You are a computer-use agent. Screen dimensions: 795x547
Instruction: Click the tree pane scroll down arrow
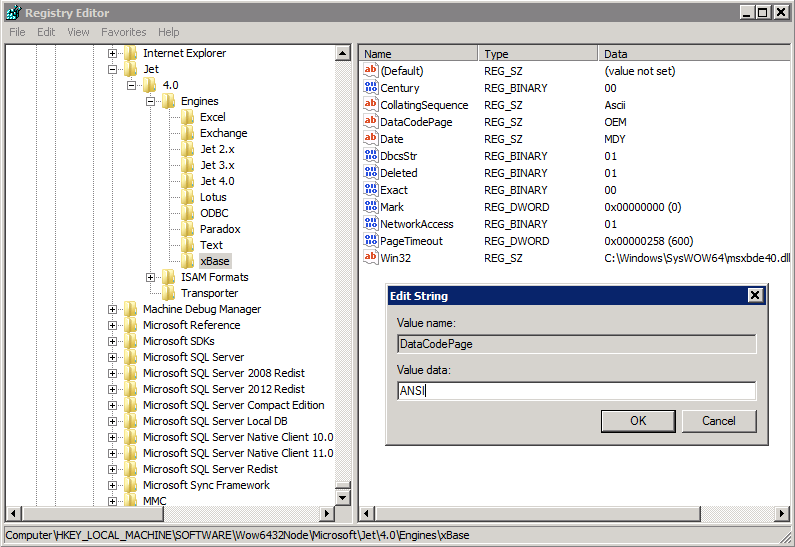click(x=343, y=498)
